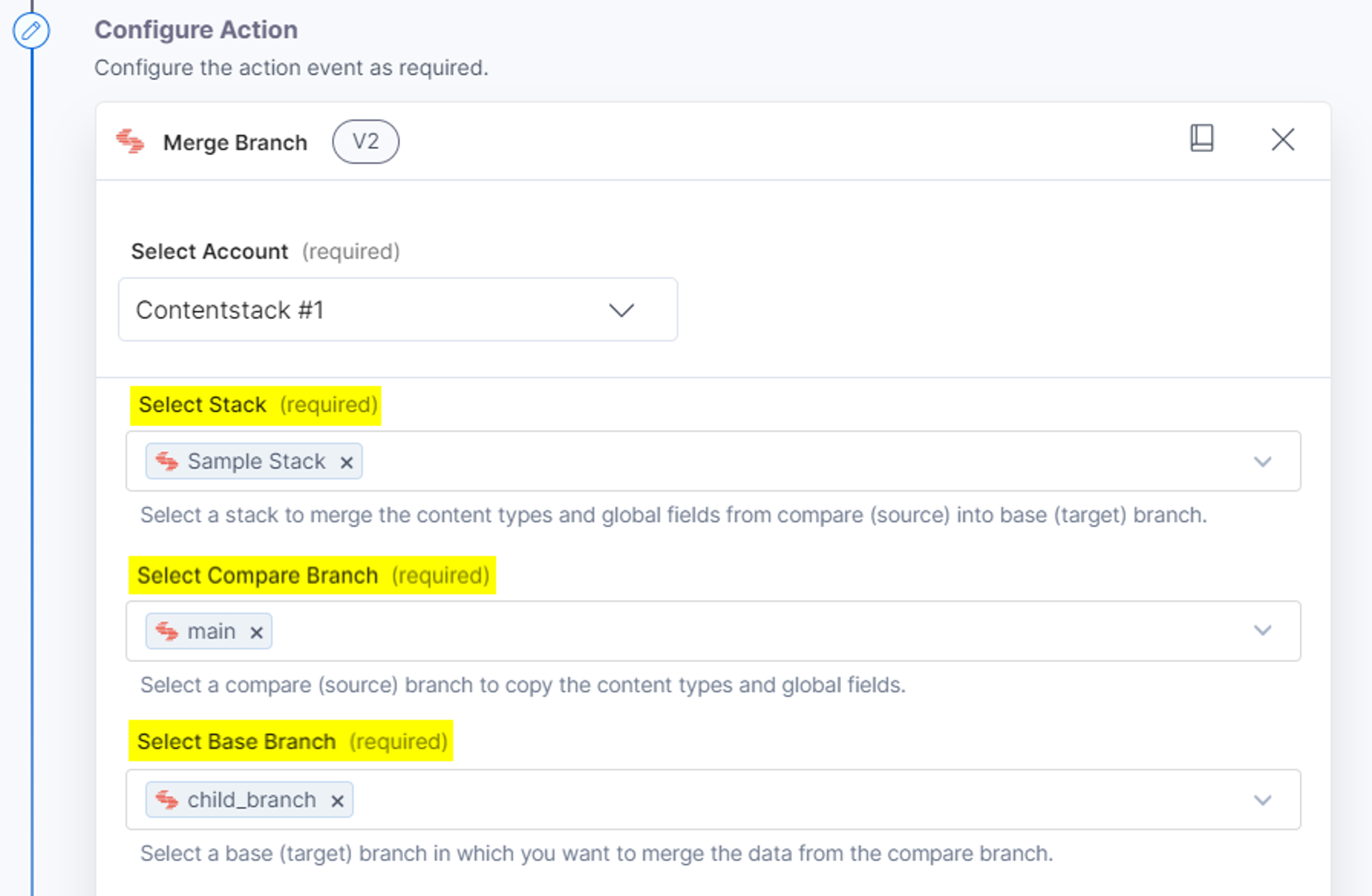Click the 'Configure the action event as required.' text

[x=291, y=68]
